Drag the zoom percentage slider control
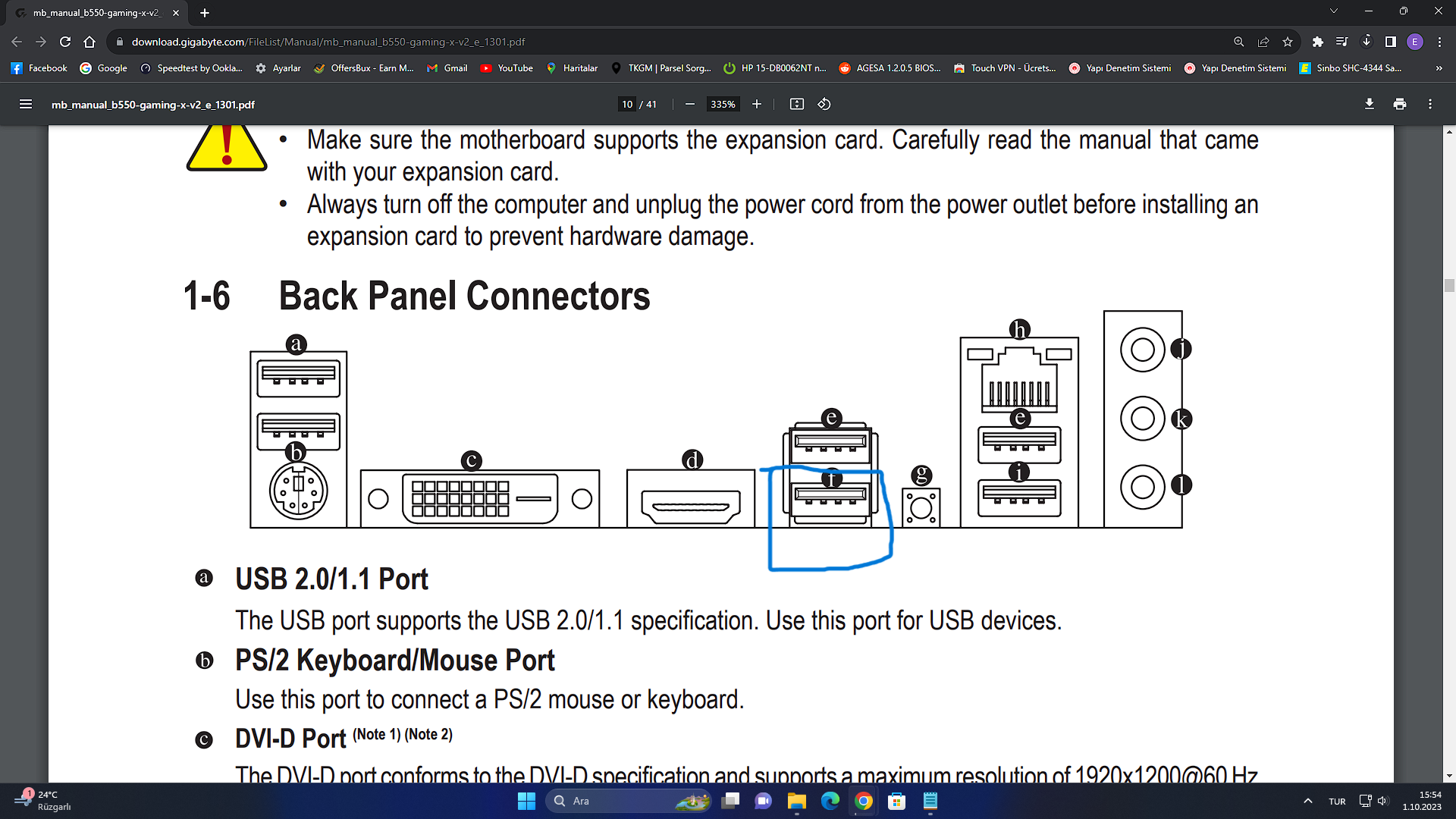Image resolution: width=1456 pixels, height=819 pixels. click(722, 105)
